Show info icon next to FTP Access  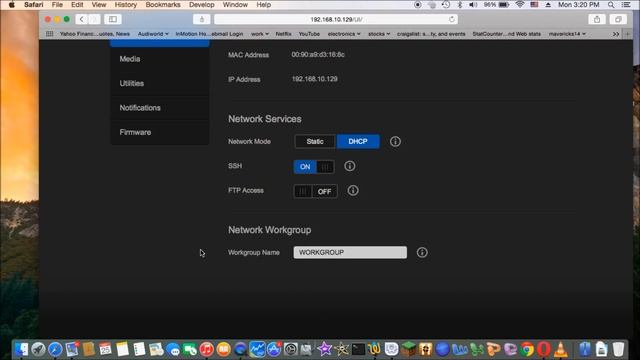point(353,191)
